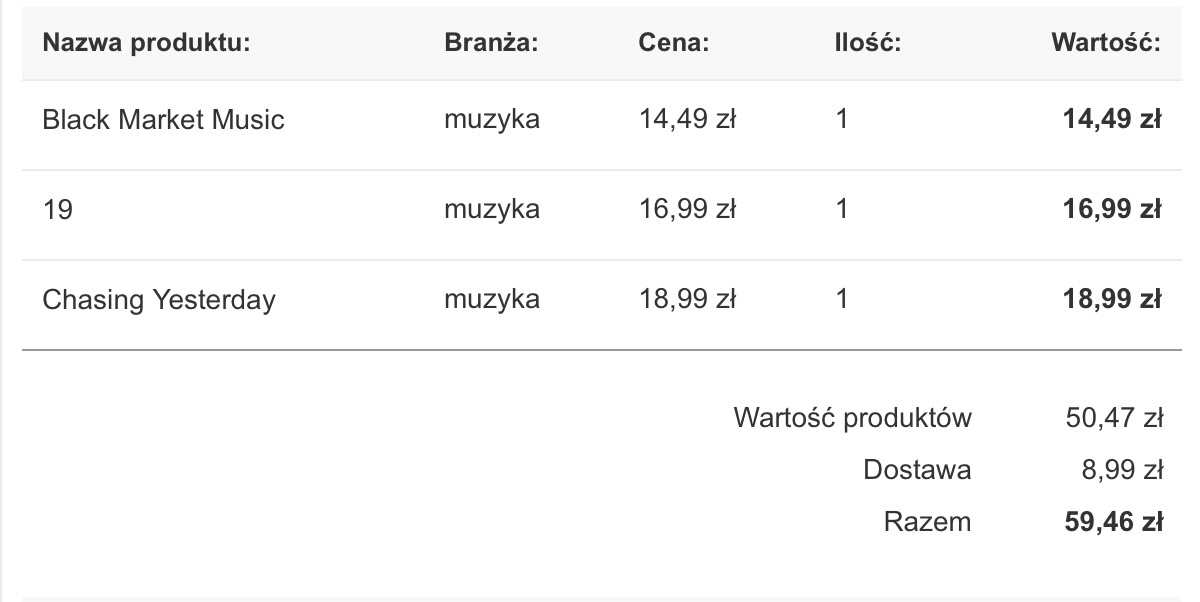This screenshot has width=1200, height=602.
Task: Select the 50,47 zł products subtotal
Action: [x=1114, y=417]
